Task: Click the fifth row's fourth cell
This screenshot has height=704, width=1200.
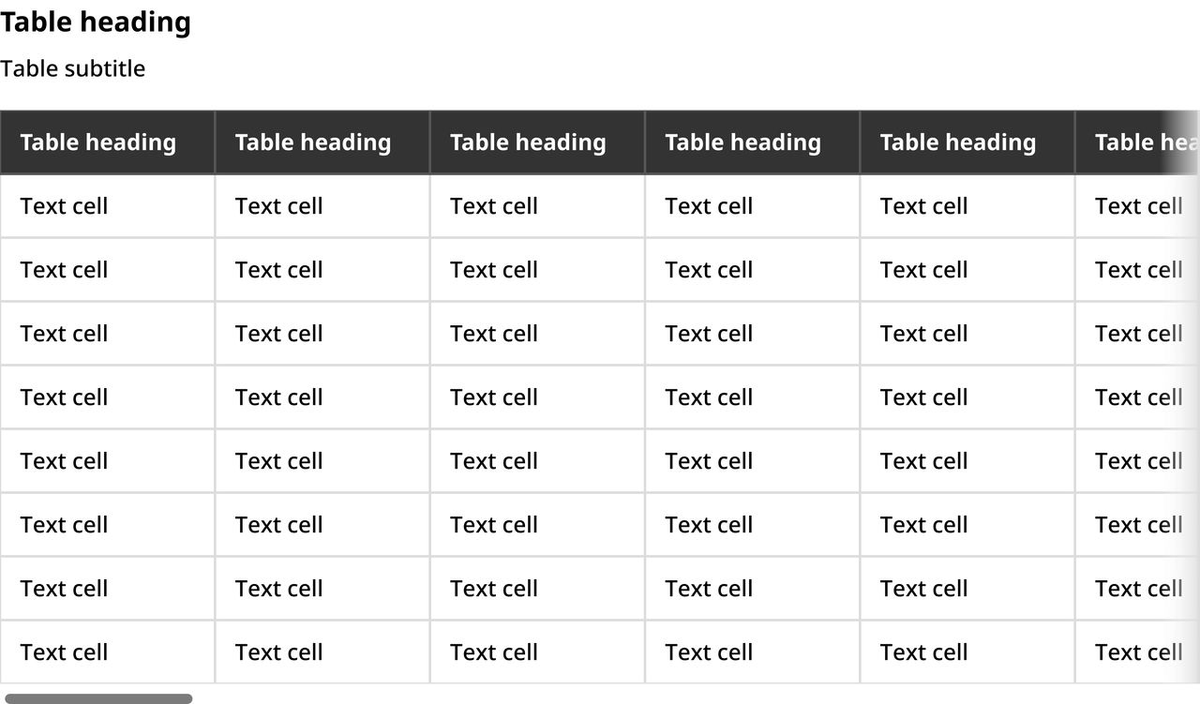Action: coord(708,461)
